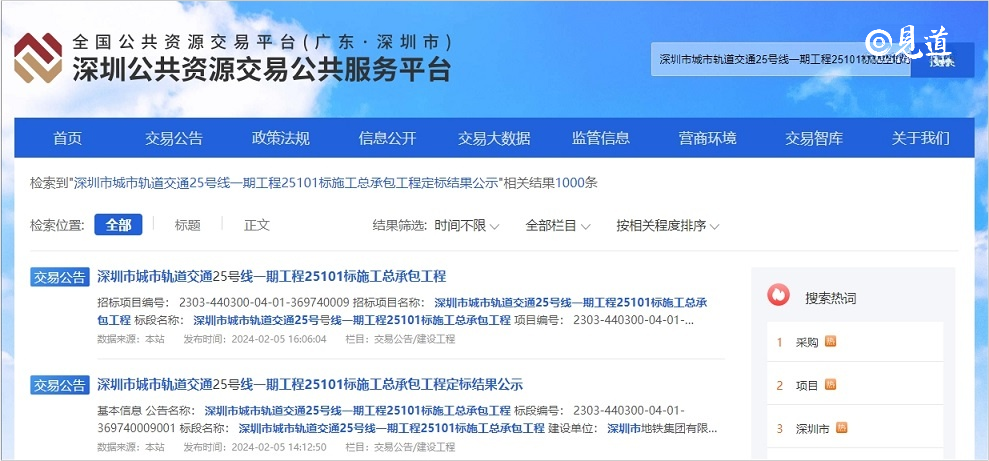The width and height of the screenshot is (989, 461).
Task: Expand the 全部栏目 column dropdown
Action: tap(557, 226)
